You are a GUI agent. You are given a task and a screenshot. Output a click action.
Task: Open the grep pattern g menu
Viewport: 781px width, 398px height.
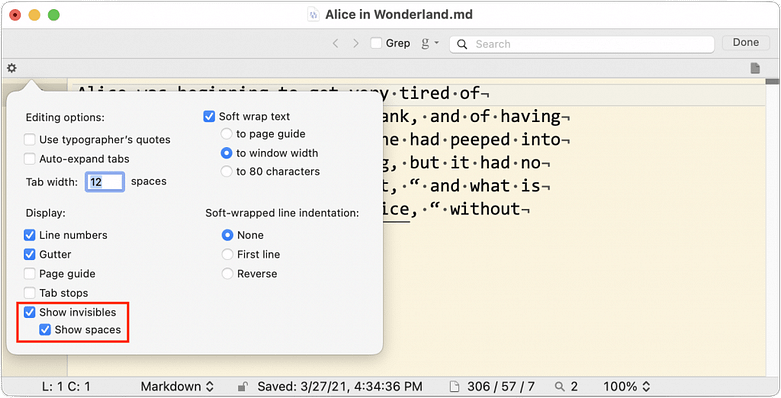click(x=430, y=43)
